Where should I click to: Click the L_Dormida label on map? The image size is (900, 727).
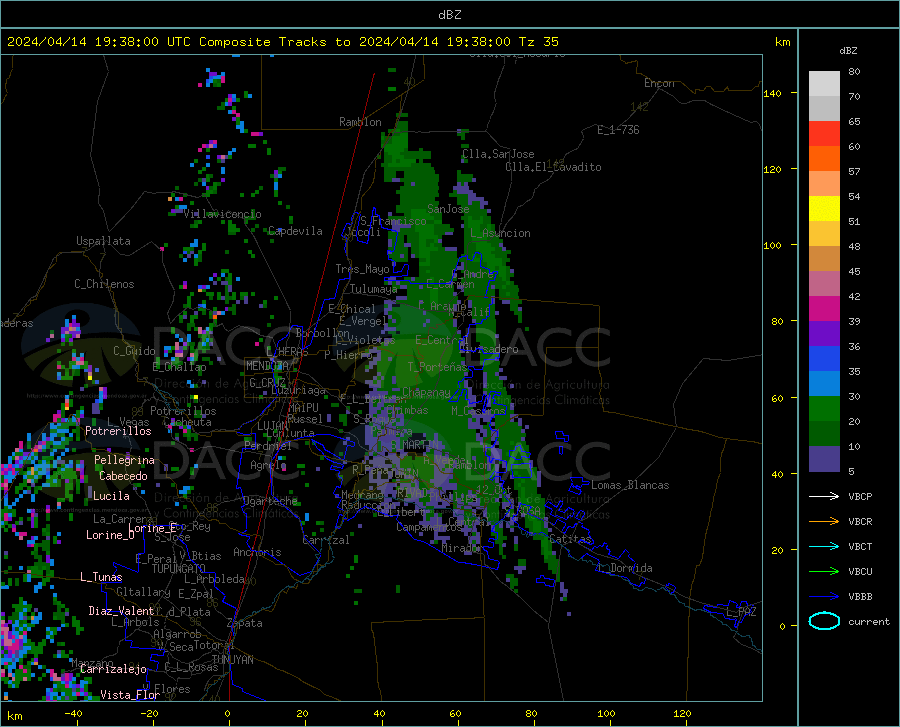tap(624, 568)
